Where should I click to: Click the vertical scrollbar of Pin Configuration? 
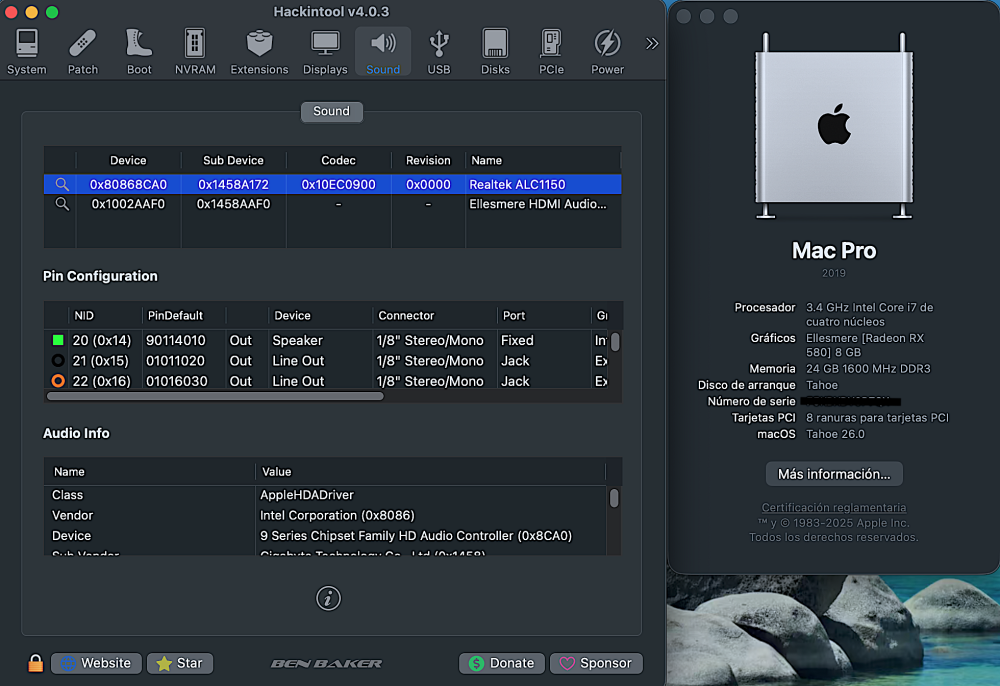(615, 342)
